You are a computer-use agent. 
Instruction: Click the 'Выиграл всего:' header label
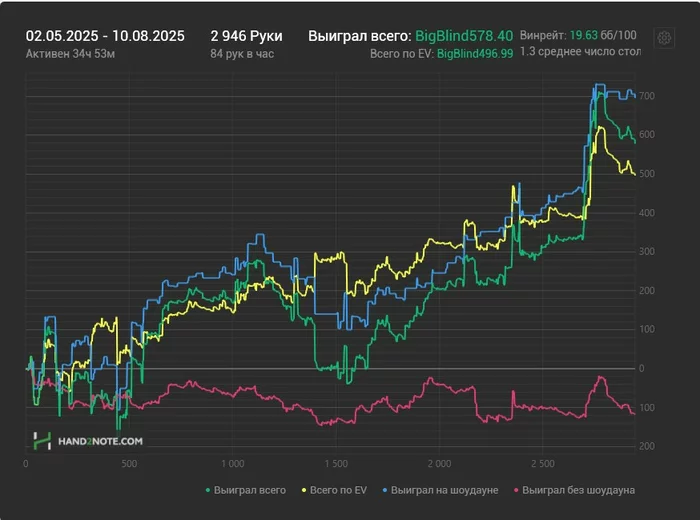[x=360, y=36]
